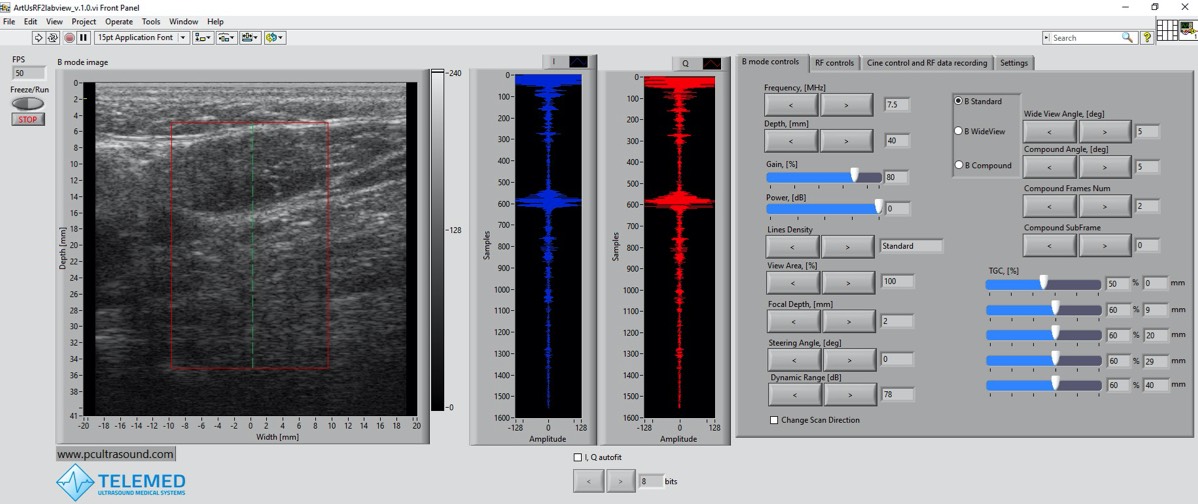
Task: Click the Lines Density field showing Standard
Action: pos(911,246)
